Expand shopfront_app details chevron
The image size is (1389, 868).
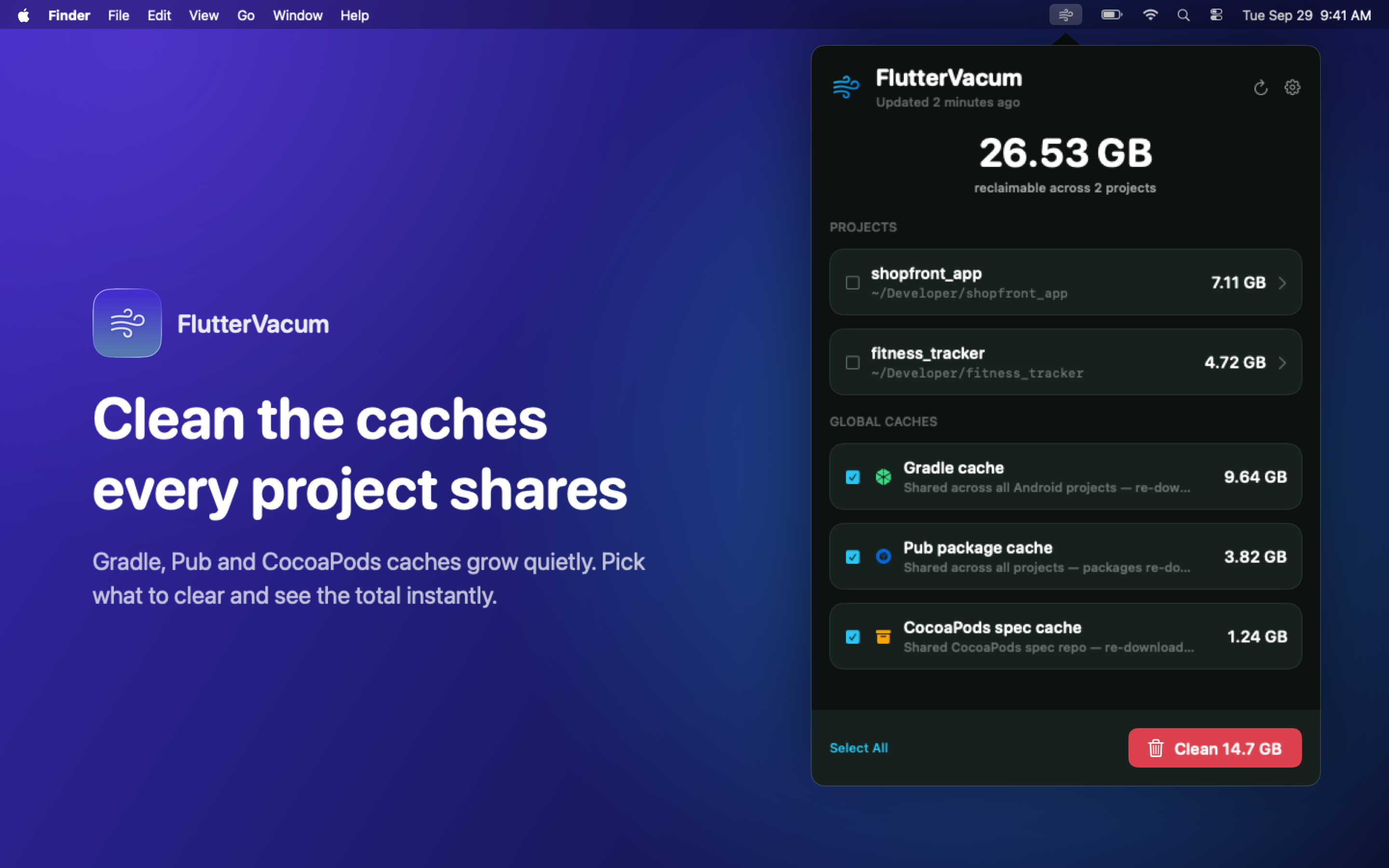pyautogui.click(x=1282, y=283)
